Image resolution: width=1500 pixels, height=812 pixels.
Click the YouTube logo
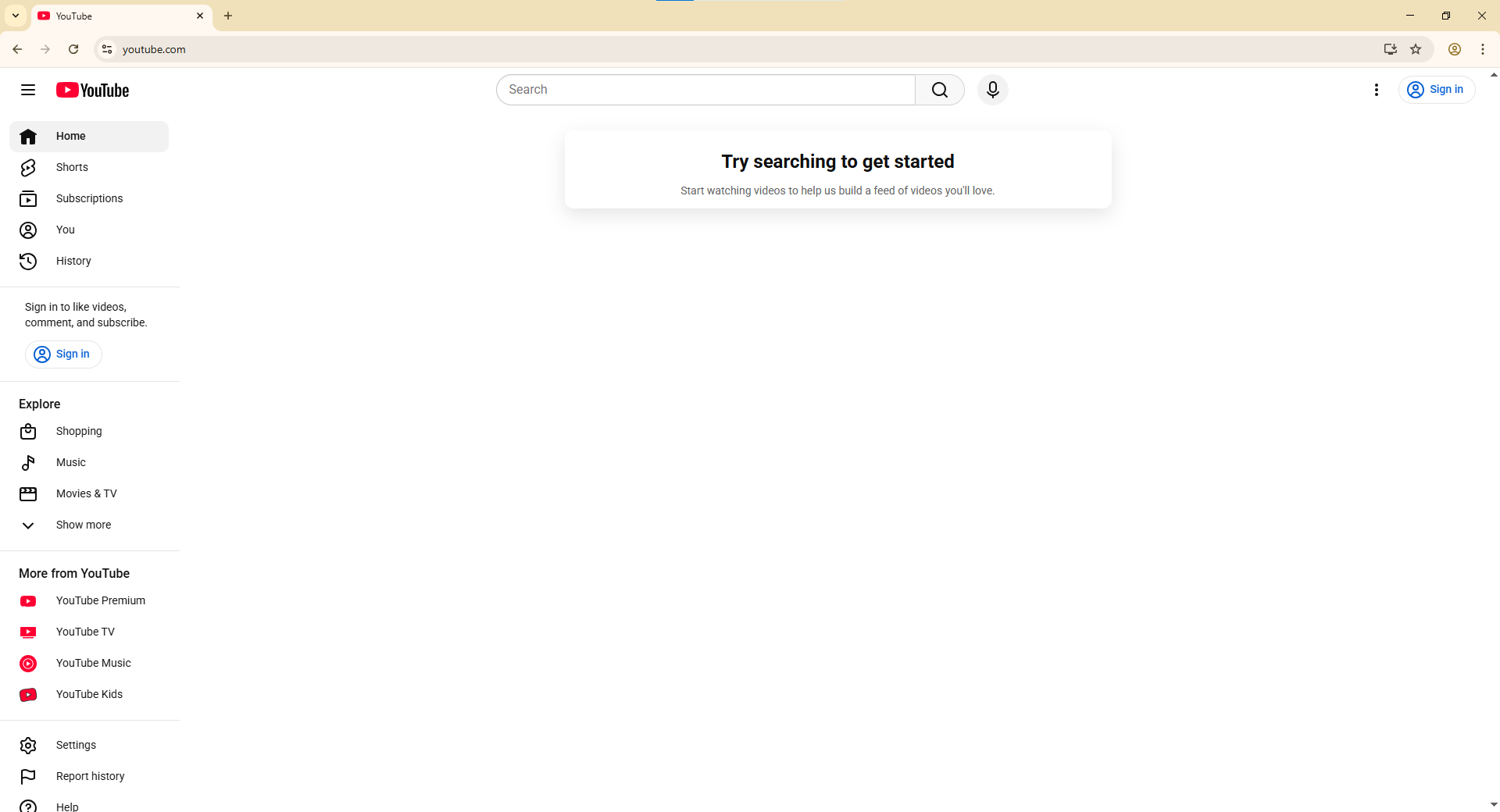[x=92, y=91]
